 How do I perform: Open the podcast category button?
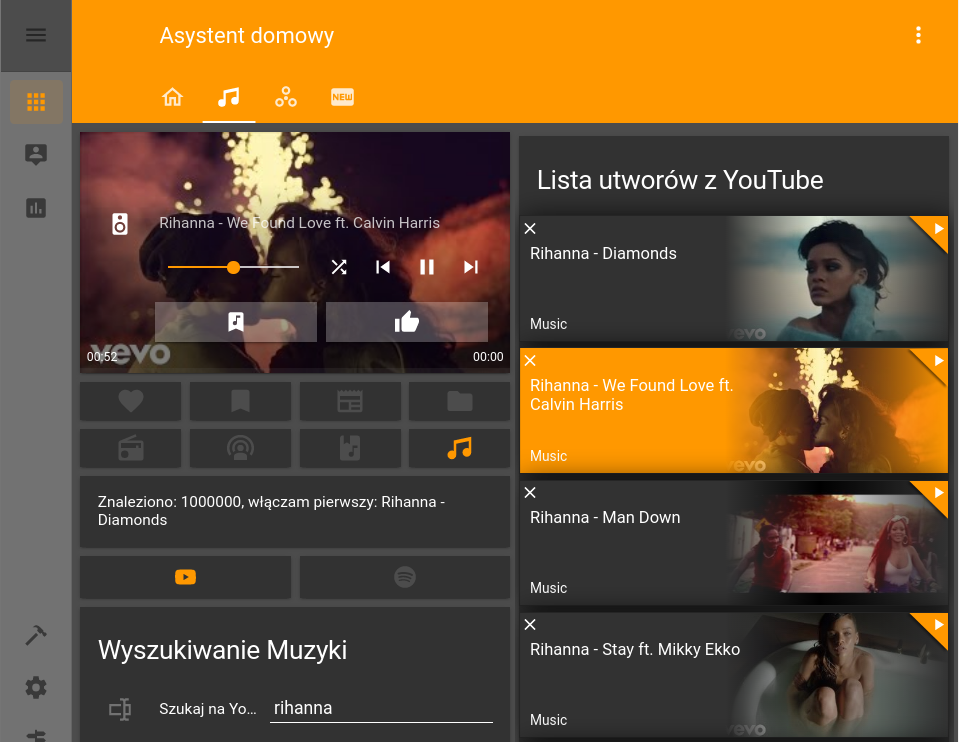pyautogui.click(x=240, y=448)
